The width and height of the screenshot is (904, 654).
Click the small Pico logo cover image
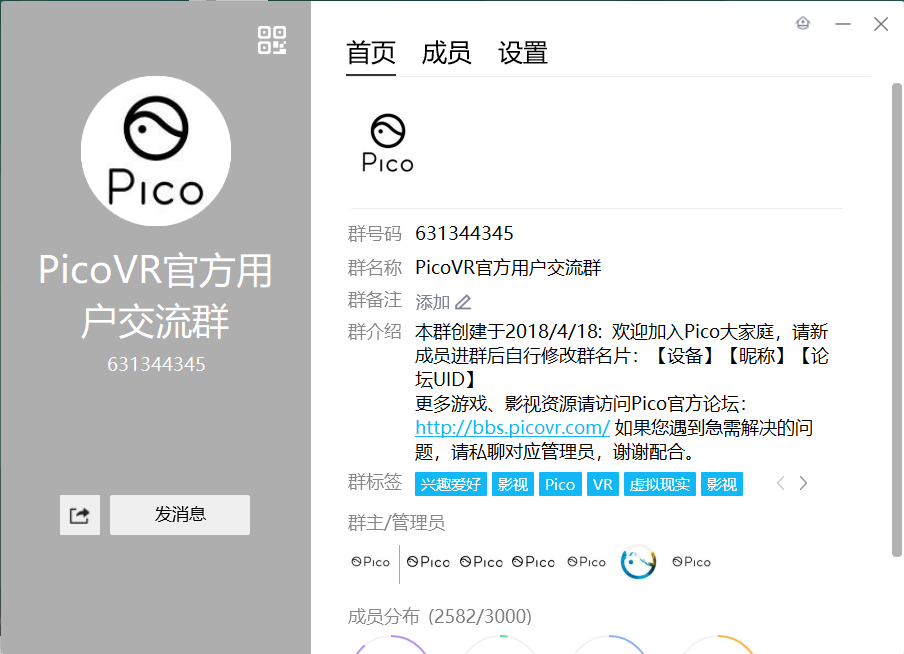click(x=387, y=143)
